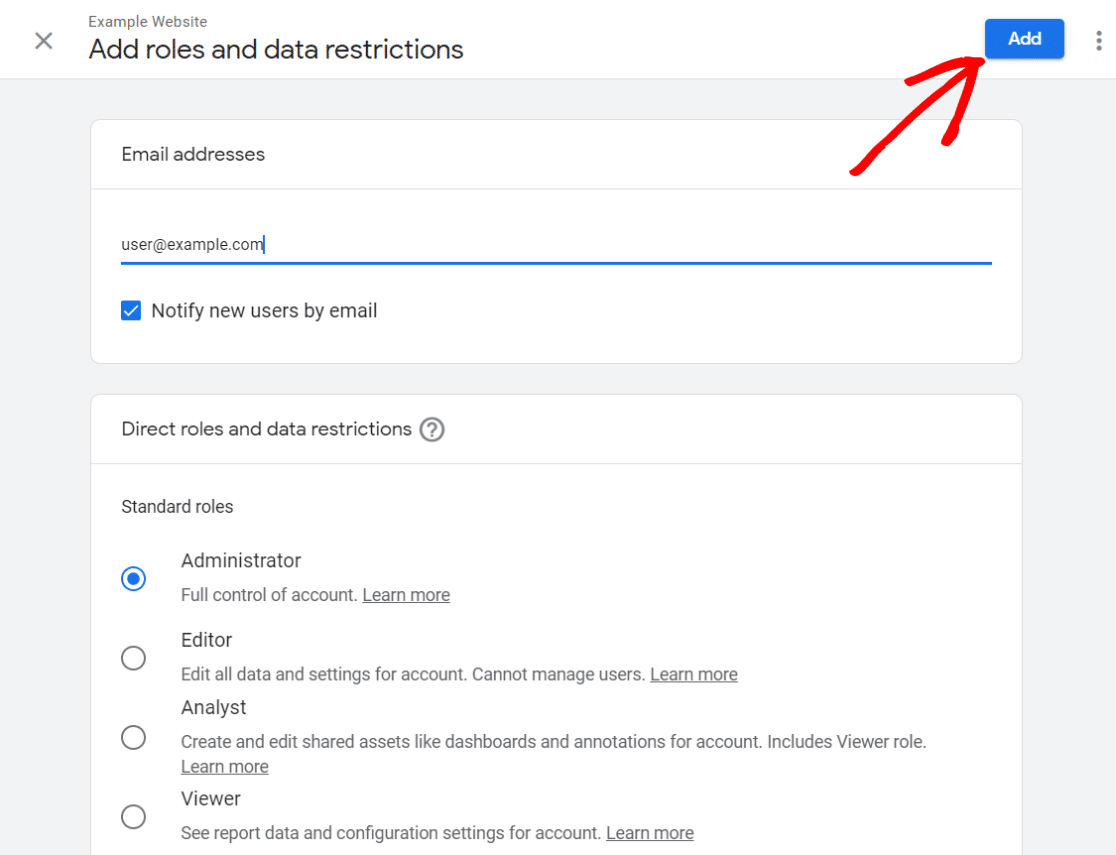1116x855 pixels.
Task: Close the Add roles dialog with the X
Action: (43, 41)
